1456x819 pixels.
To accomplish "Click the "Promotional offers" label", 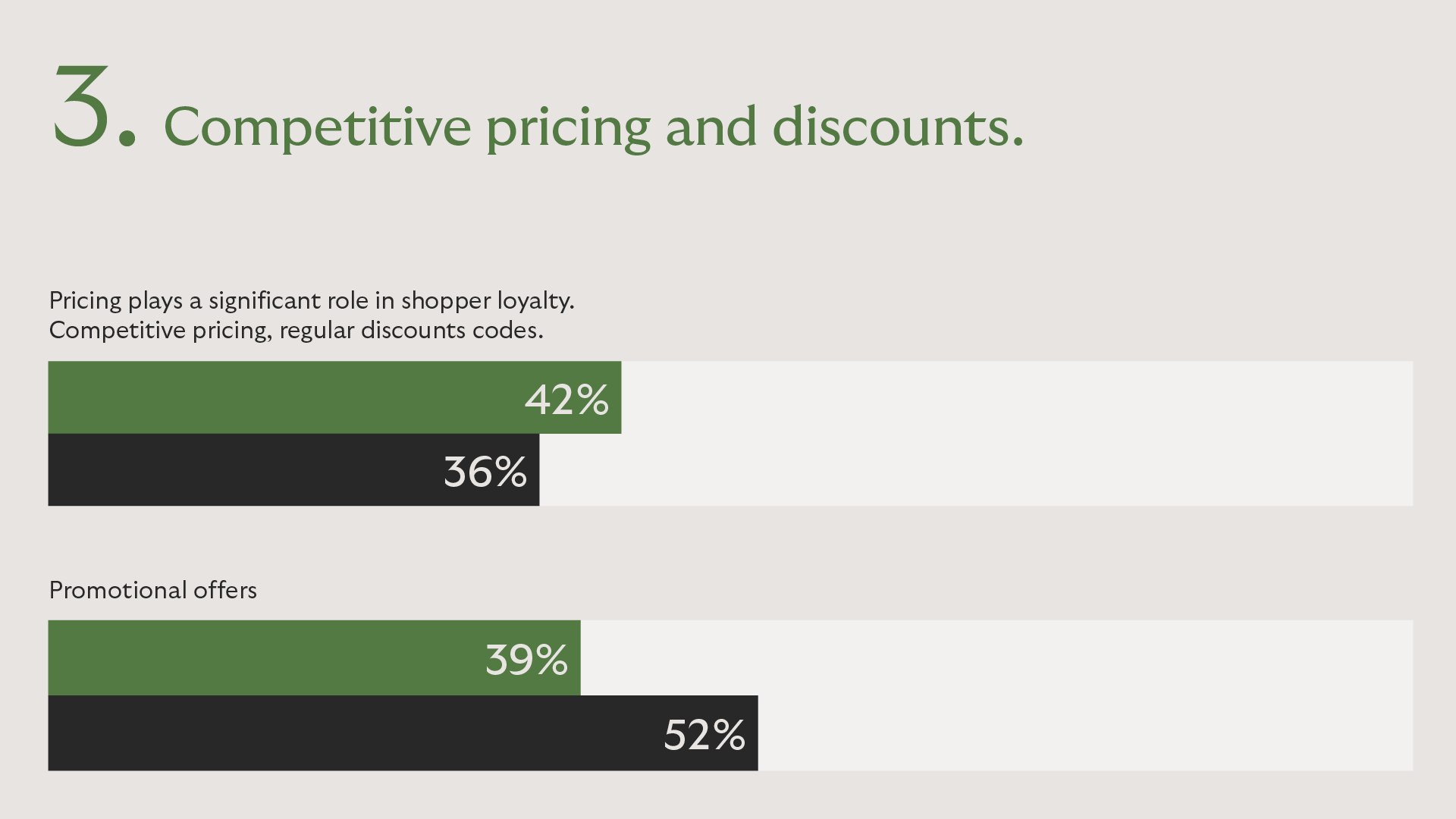I will [152, 590].
